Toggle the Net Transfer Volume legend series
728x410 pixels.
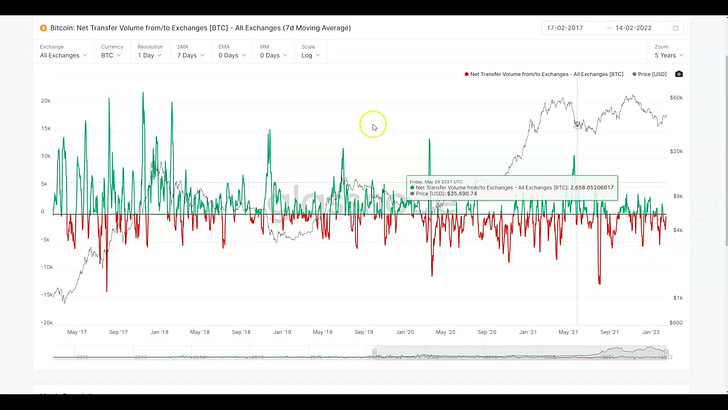pos(544,74)
